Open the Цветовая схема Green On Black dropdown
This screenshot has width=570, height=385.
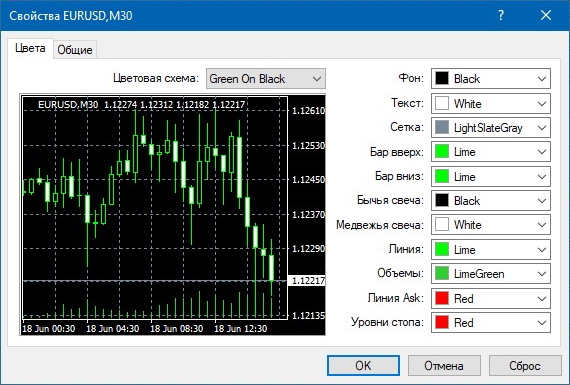266,79
